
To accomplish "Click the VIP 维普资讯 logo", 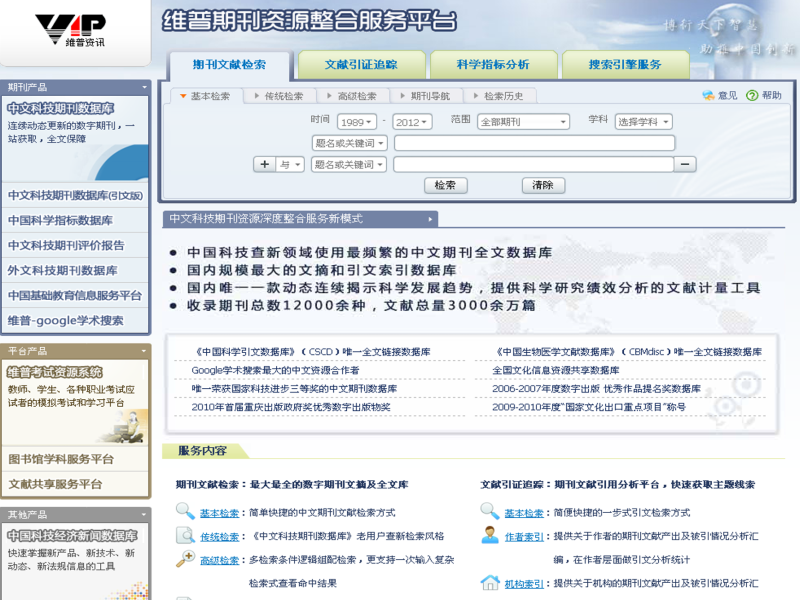I will point(70,30).
